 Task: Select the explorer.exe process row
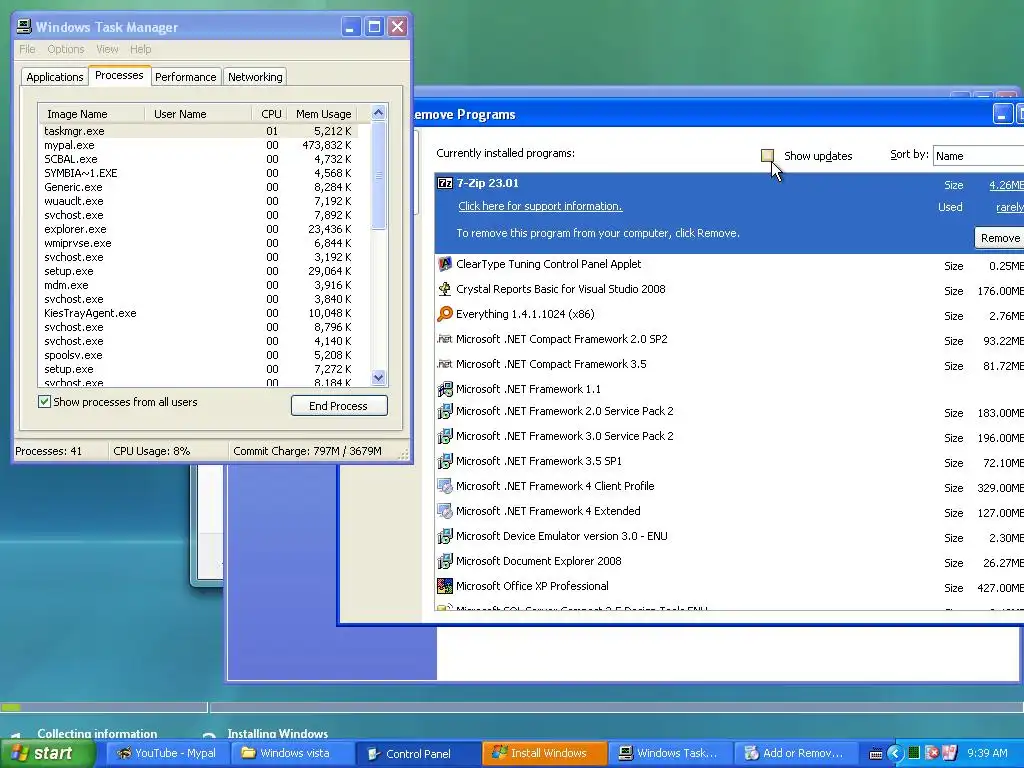click(x=199, y=229)
